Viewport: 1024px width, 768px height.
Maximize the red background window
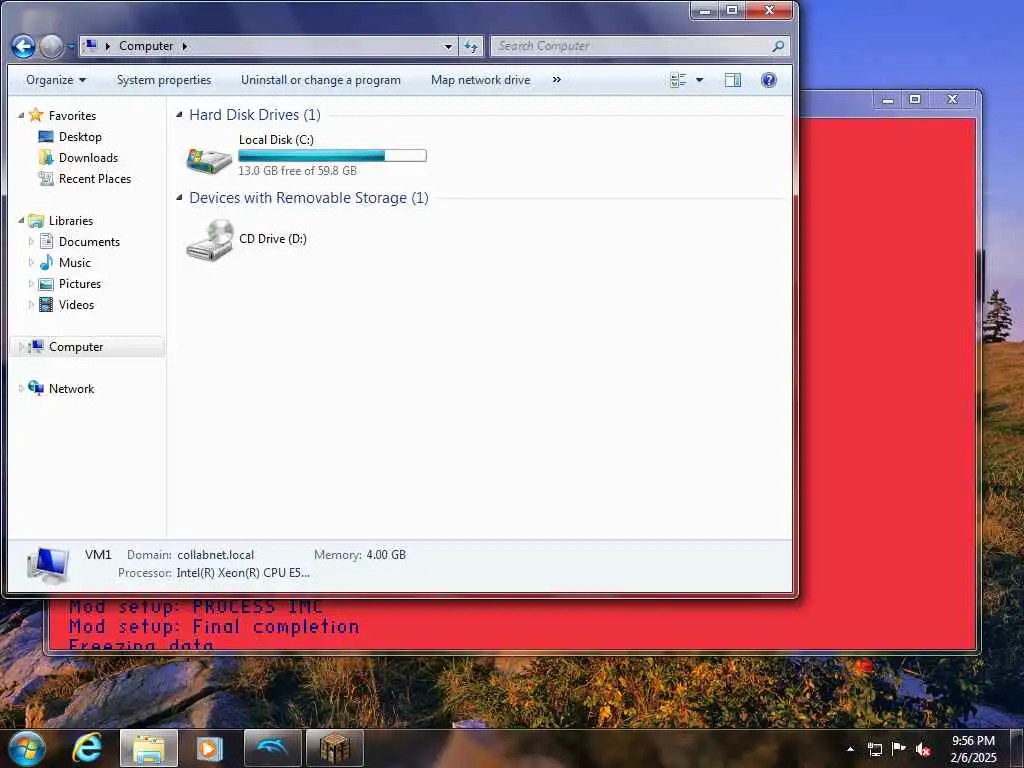point(915,99)
